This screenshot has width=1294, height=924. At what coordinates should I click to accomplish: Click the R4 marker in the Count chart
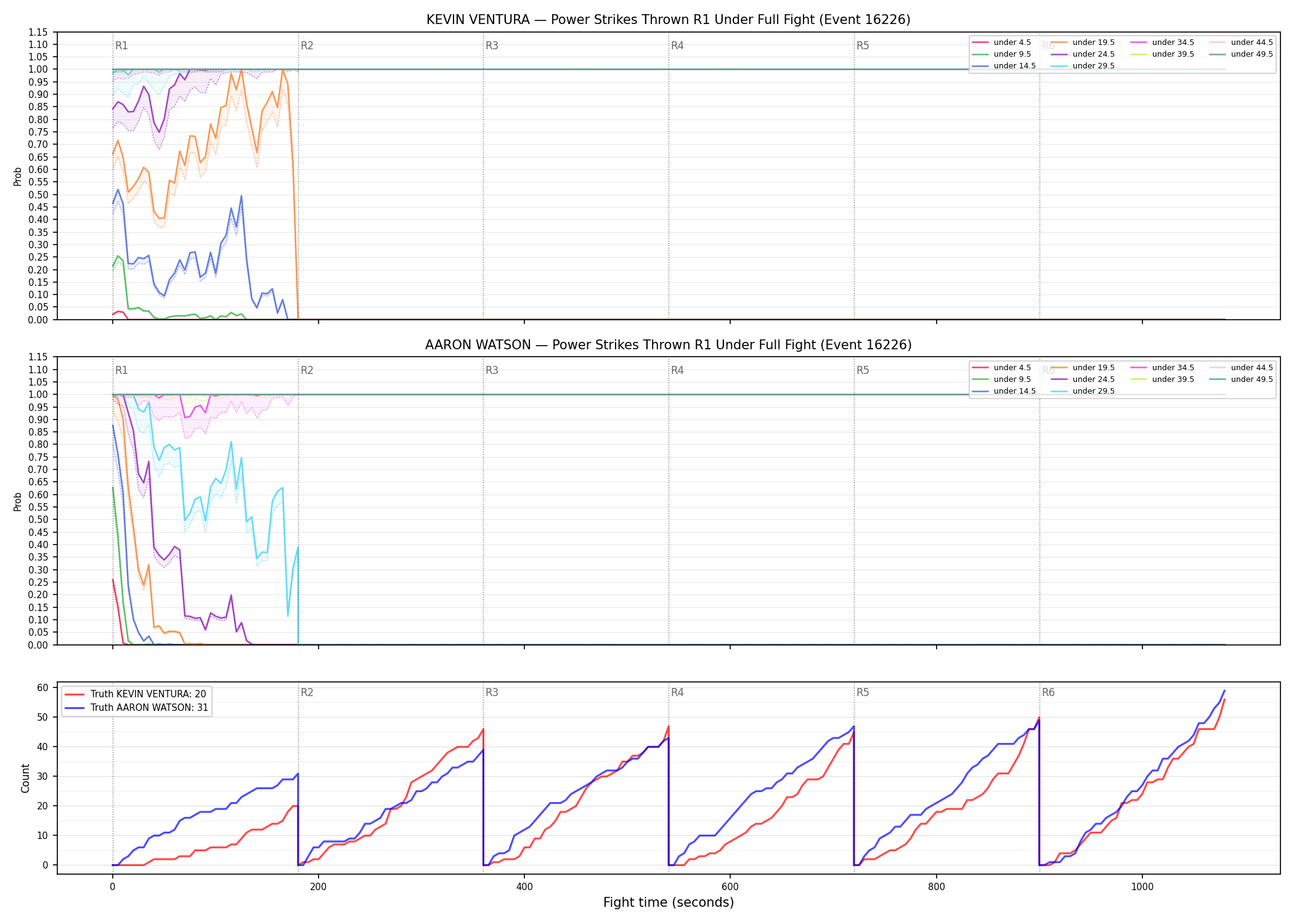[x=677, y=692]
